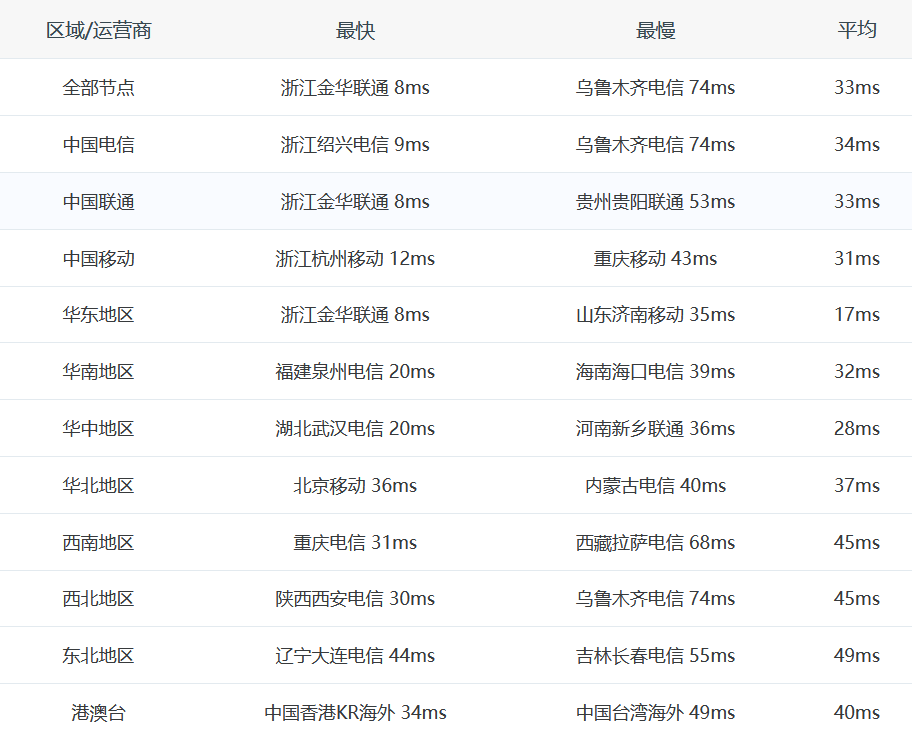The width and height of the screenshot is (912, 737).
Task: Select the 西藏拉萨电信 68ms cell
Action: coord(655,543)
